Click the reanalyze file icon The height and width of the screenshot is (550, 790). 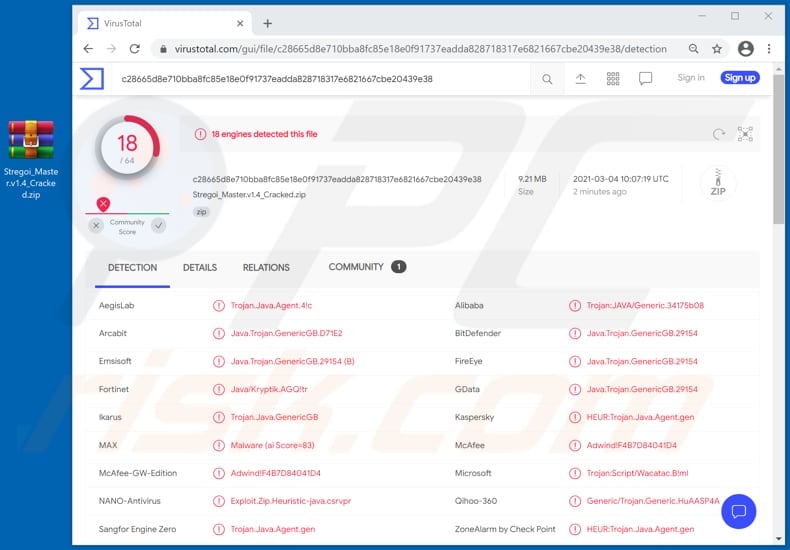pos(719,134)
